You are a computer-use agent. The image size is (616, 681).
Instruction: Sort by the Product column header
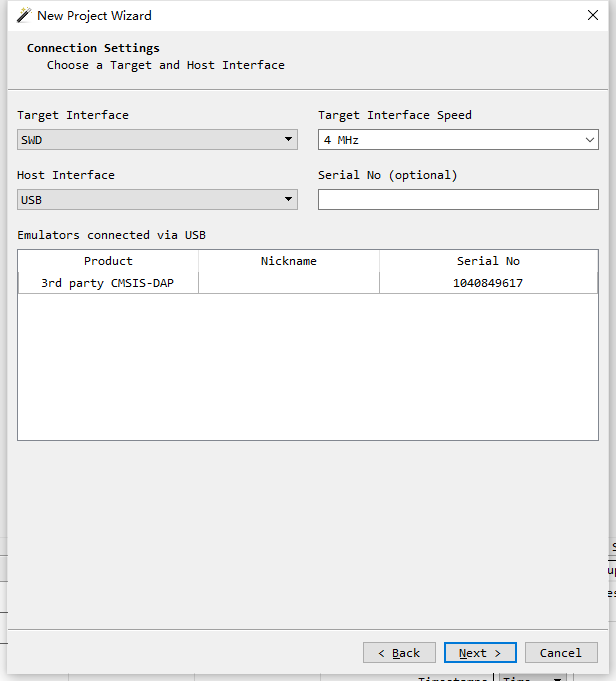click(108, 261)
